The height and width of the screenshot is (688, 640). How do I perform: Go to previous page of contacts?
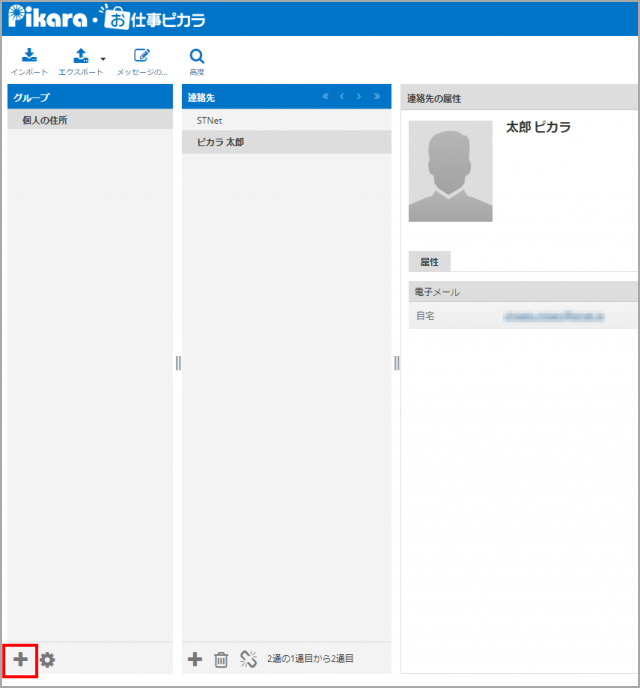tap(342, 97)
